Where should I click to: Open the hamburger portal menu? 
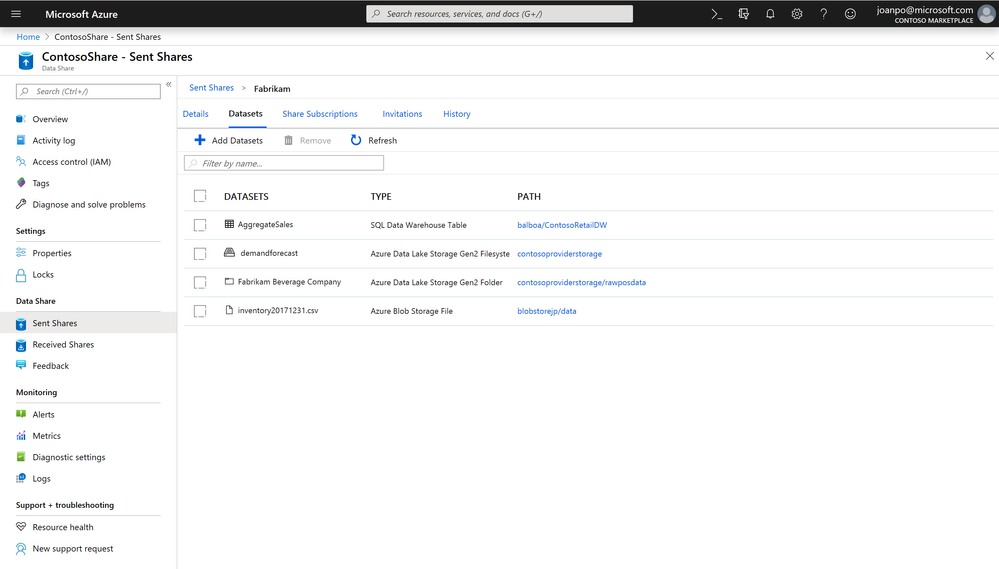point(16,14)
